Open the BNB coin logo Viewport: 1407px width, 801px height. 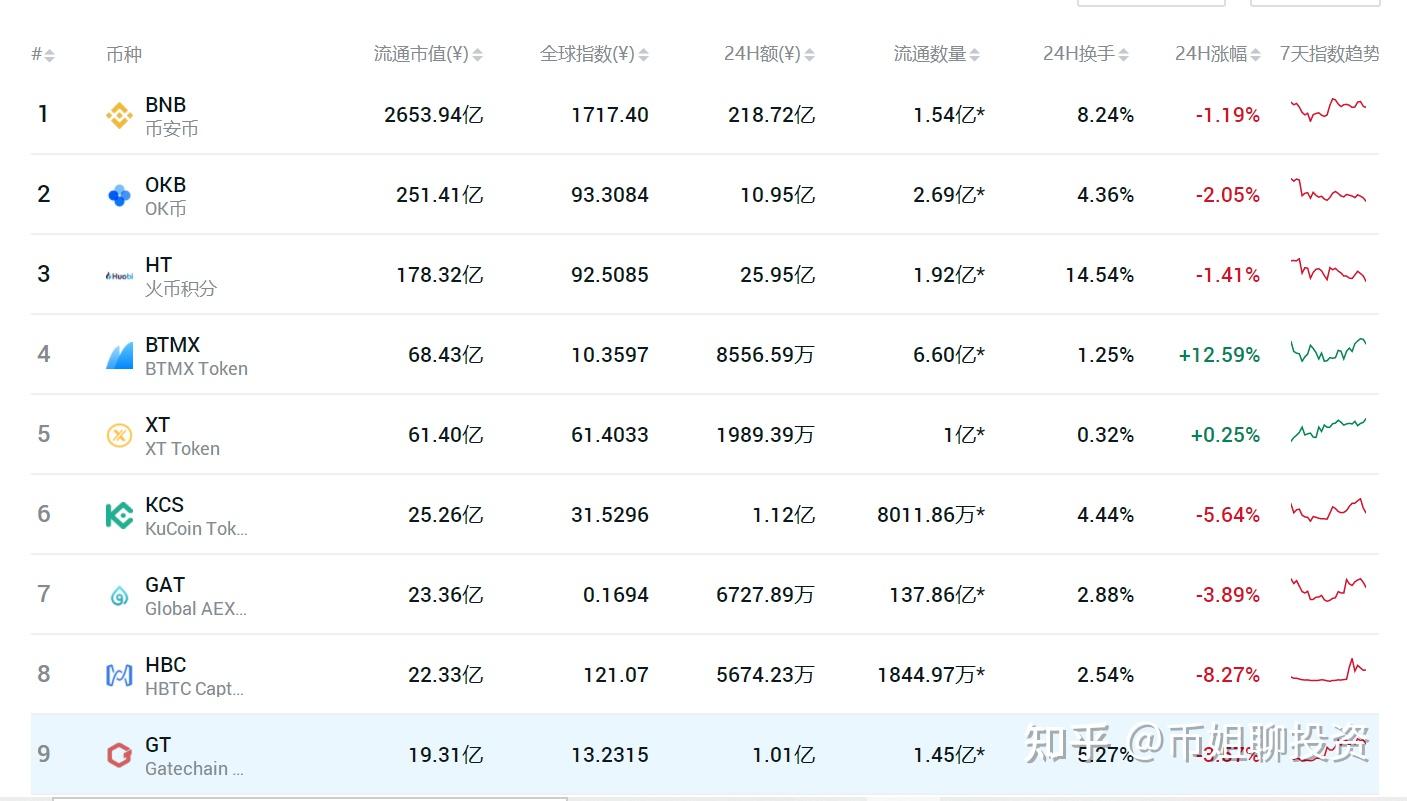pyautogui.click(x=119, y=116)
